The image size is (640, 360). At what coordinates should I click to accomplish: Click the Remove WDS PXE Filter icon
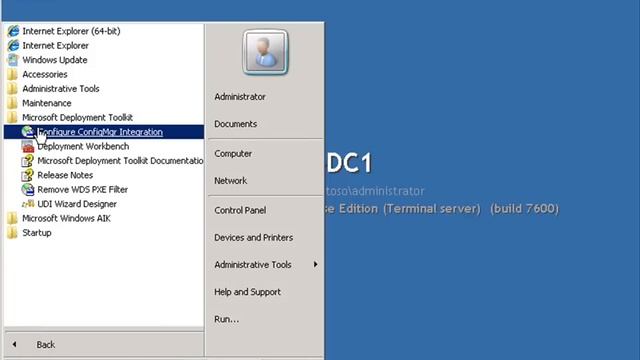(28, 189)
